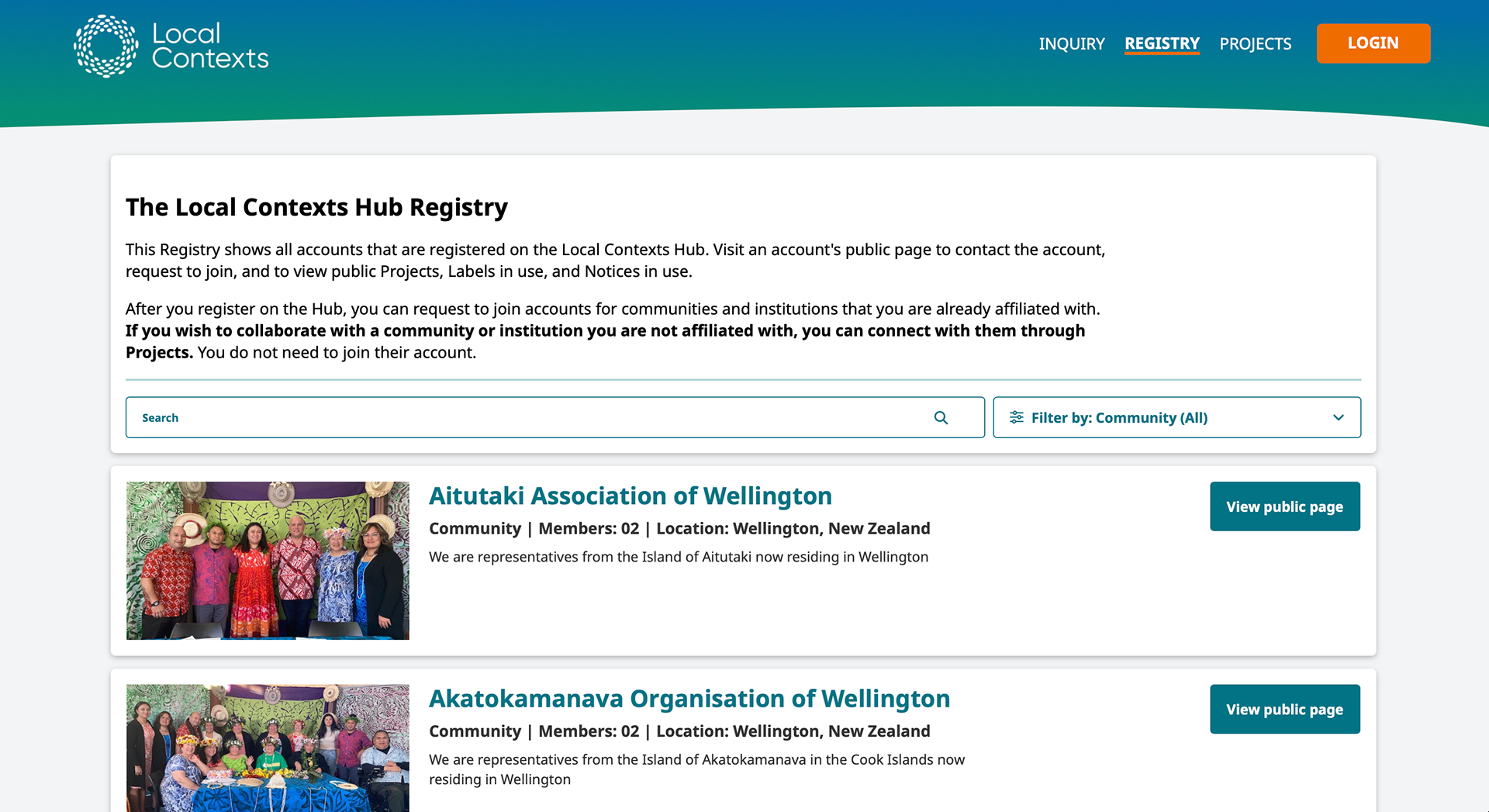The image size is (1489, 812).
Task: Click the search magnifier icon
Action: (x=941, y=418)
